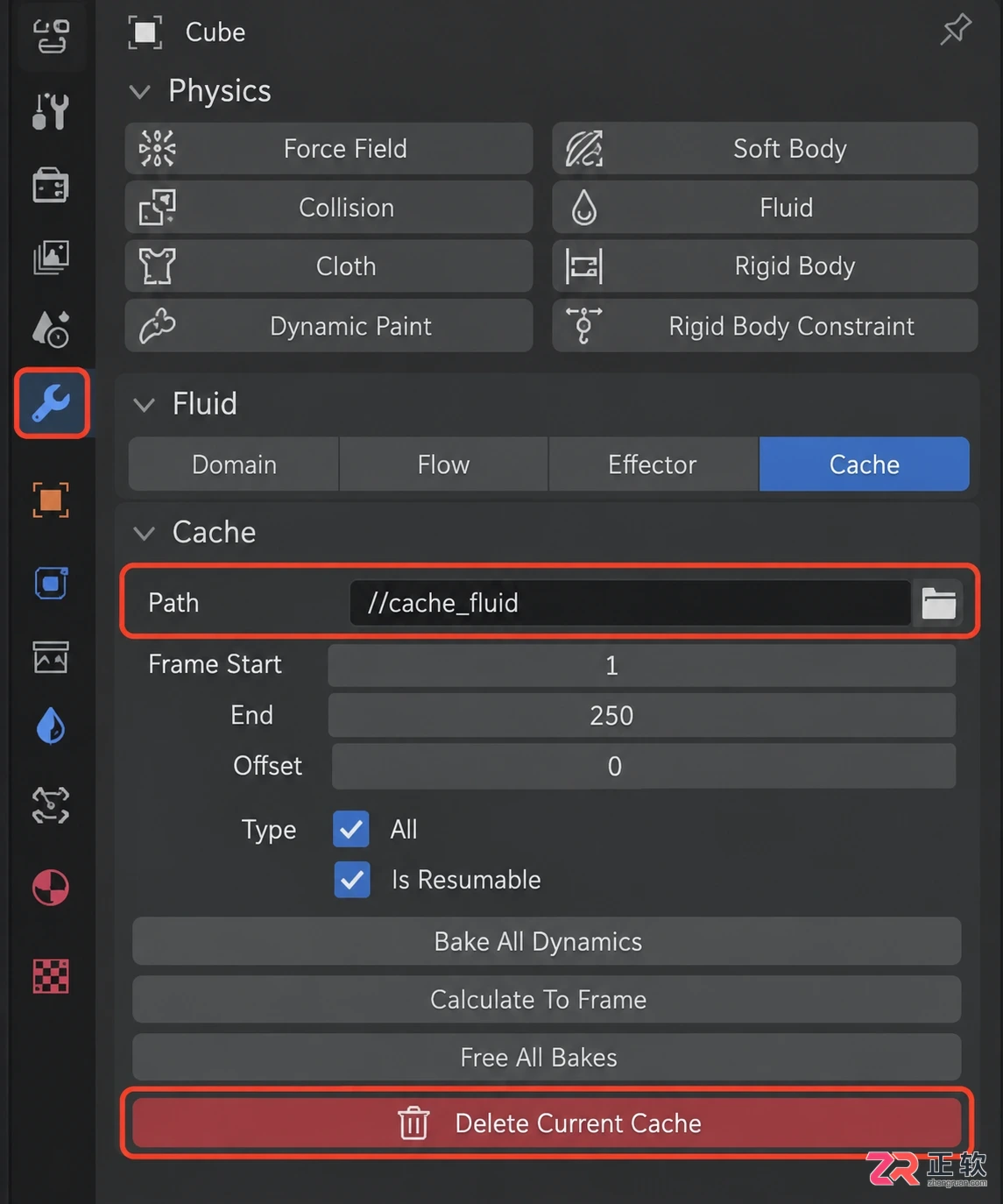Collapse the Cache panel

[x=144, y=533]
